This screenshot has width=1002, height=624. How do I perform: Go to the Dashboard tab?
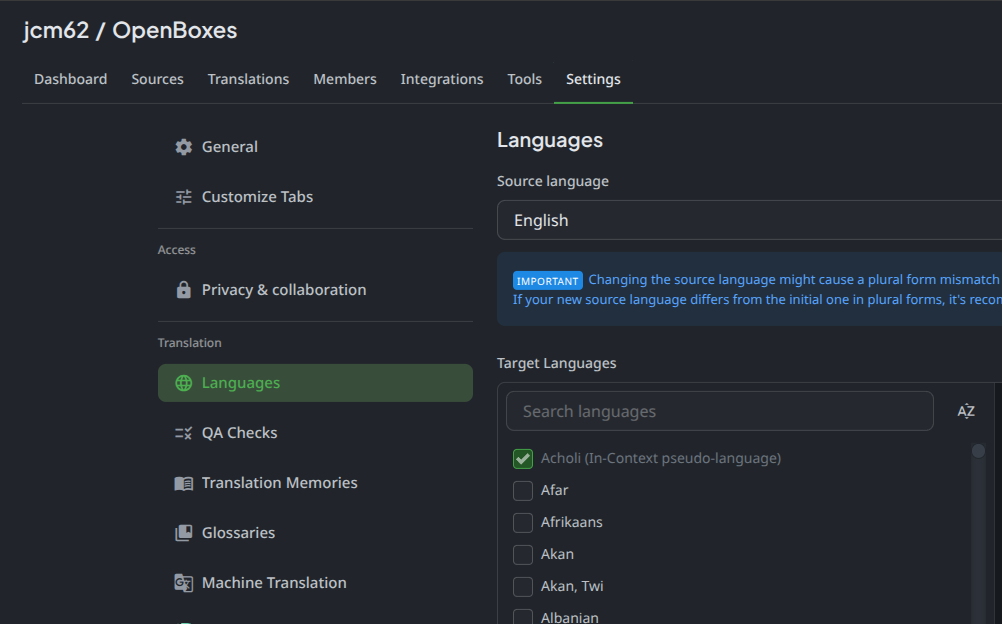70,79
